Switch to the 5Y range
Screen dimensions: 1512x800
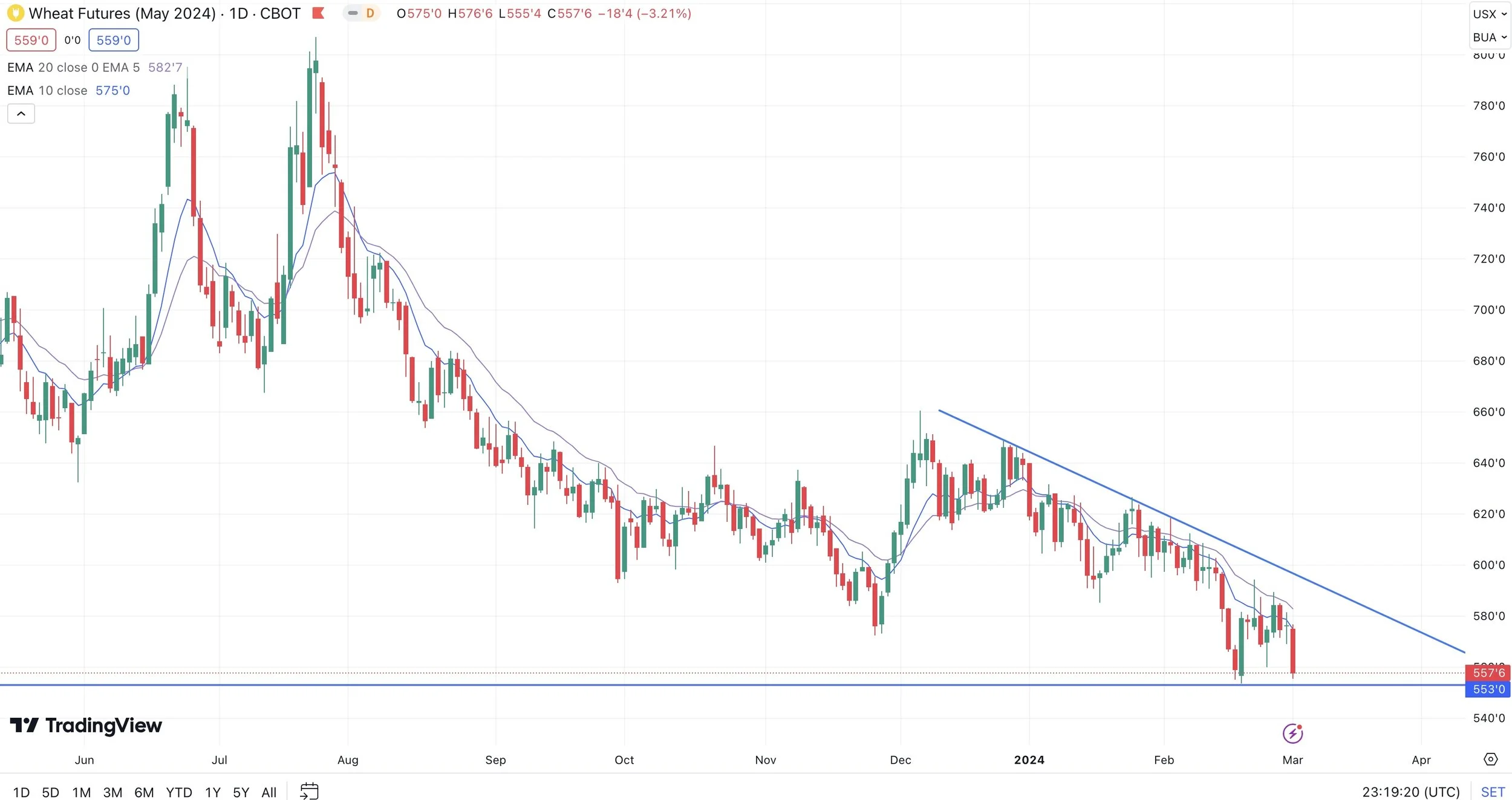tap(241, 792)
